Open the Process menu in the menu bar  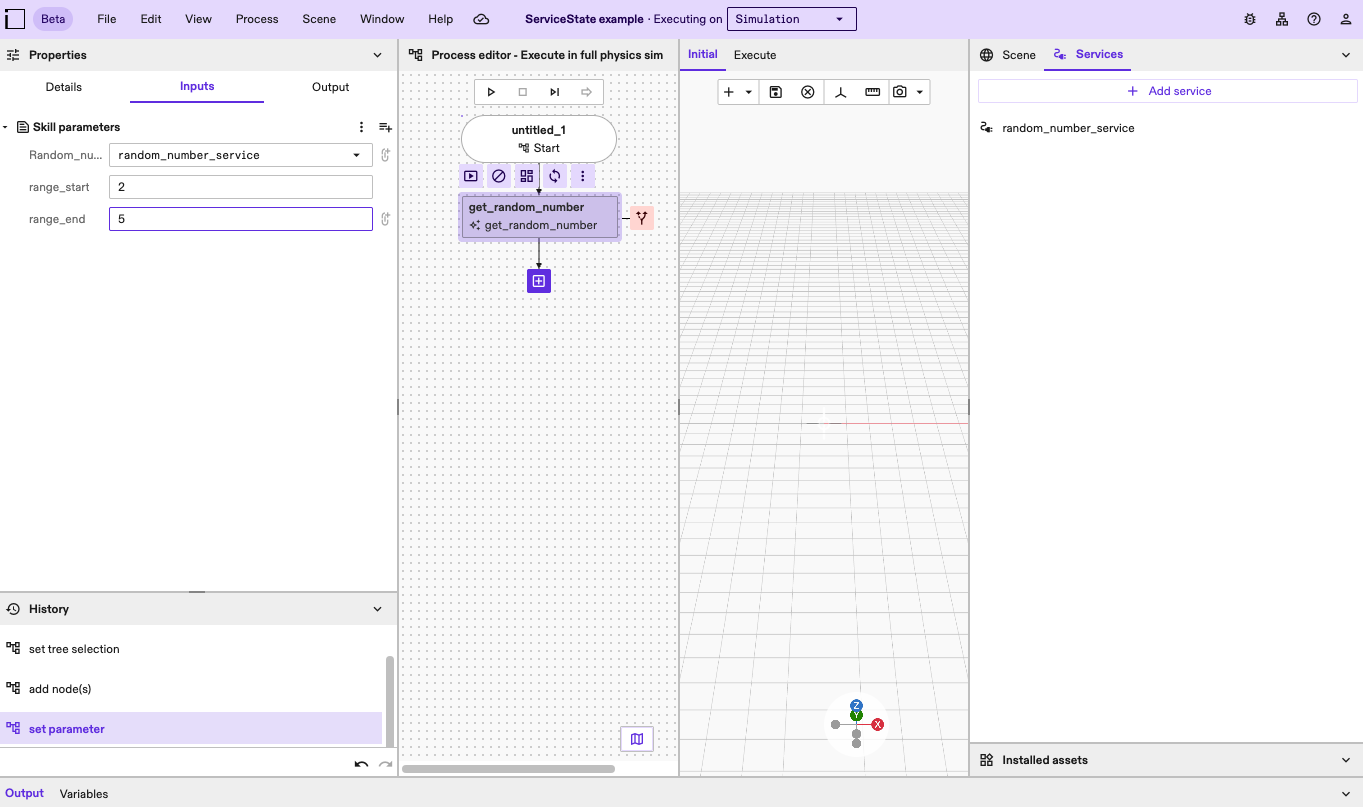(x=257, y=18)
